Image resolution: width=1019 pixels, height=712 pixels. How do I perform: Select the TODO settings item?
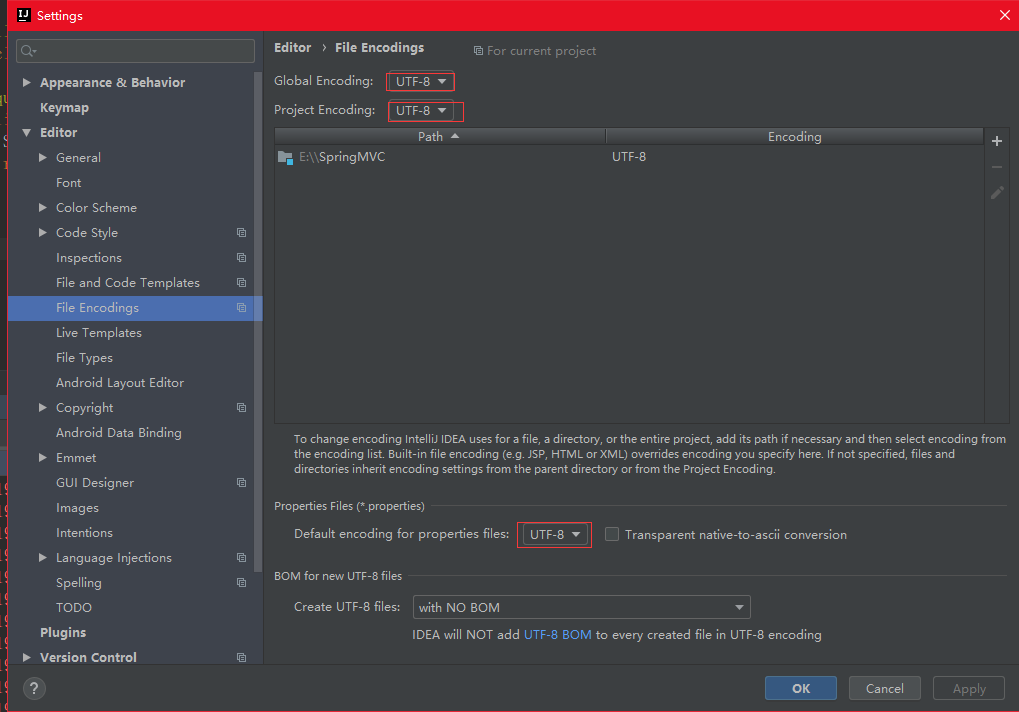[73, 608]
